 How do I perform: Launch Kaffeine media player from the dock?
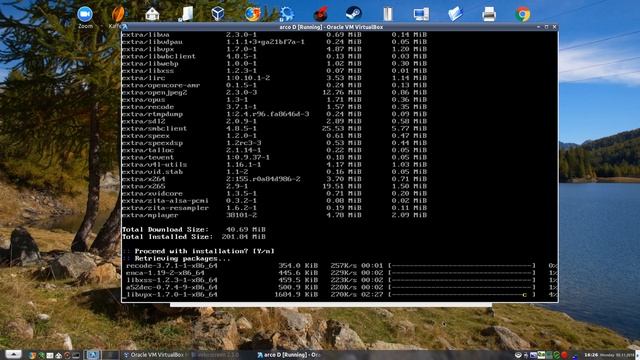click(x=118, y=14)
